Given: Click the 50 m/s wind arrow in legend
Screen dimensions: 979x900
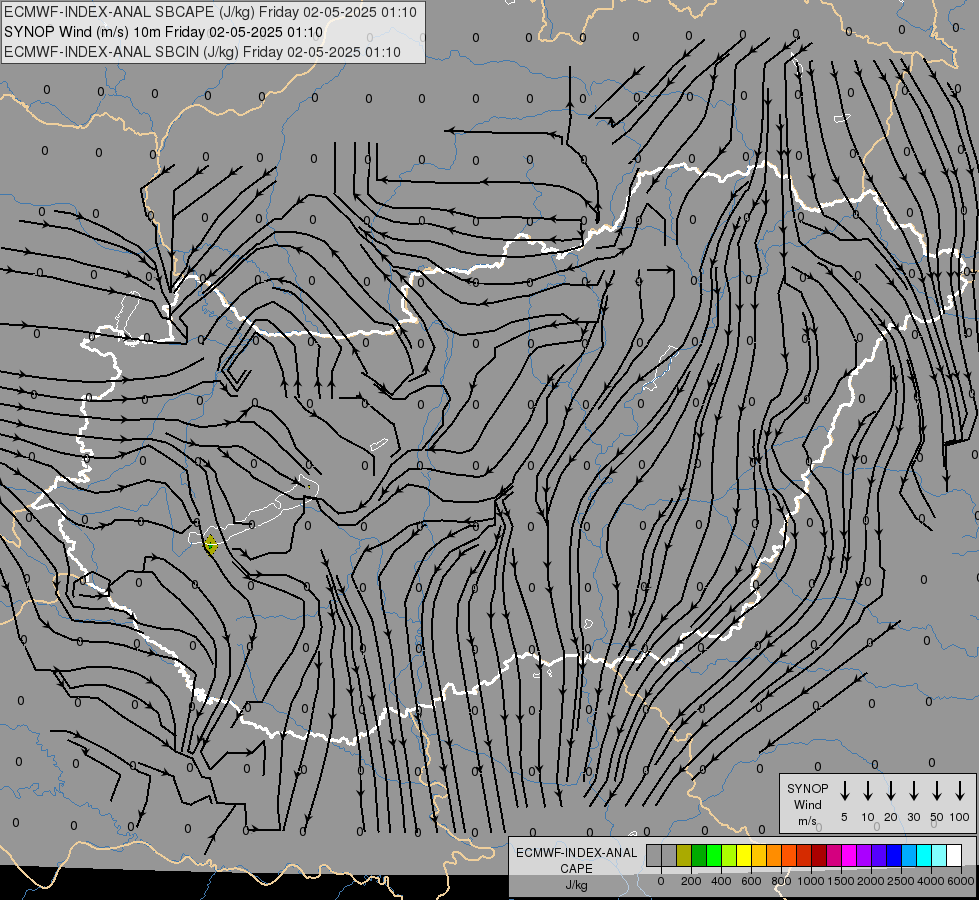Looking at the screenshot, I should pyautogui.click(x=937, y=790).
